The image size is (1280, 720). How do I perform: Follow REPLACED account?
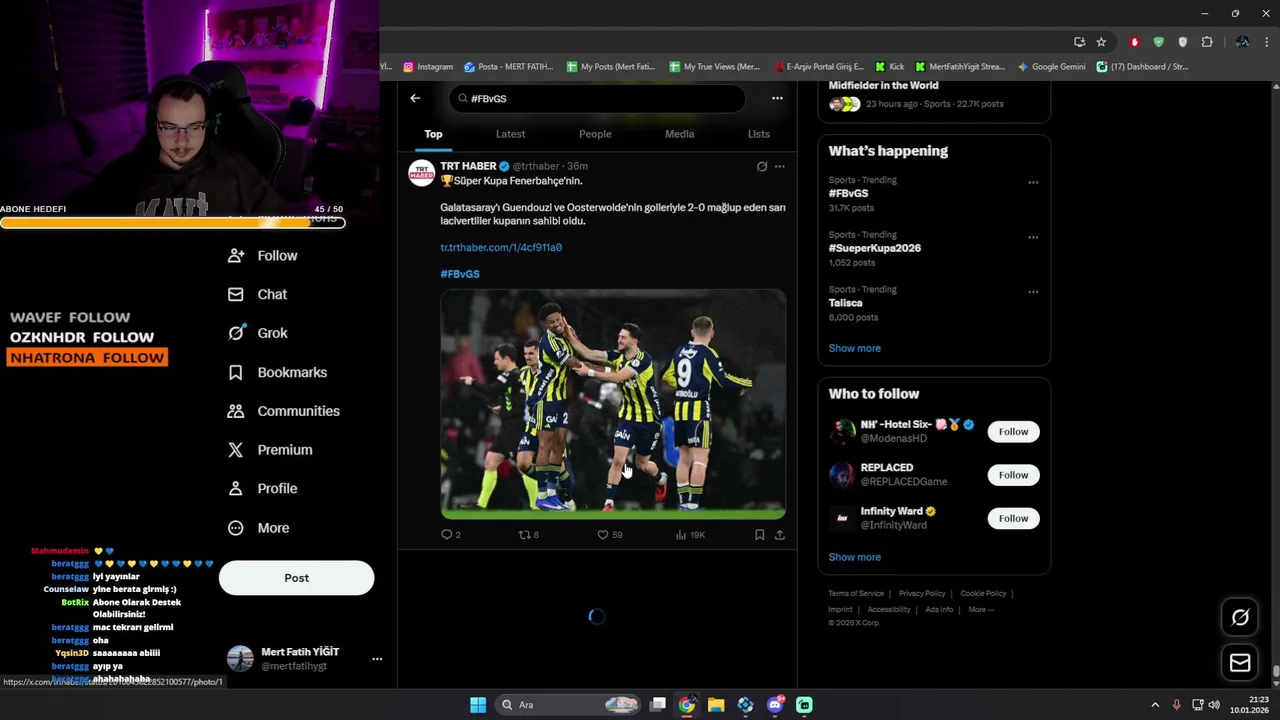pyautogui.click(x=1013, y=475)
